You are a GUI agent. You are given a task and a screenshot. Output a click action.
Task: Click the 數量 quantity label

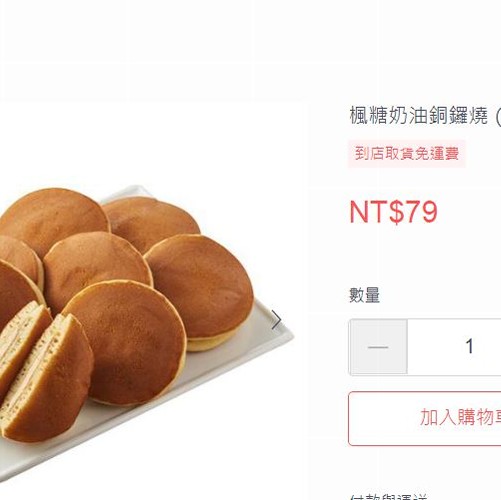point(364,295)
